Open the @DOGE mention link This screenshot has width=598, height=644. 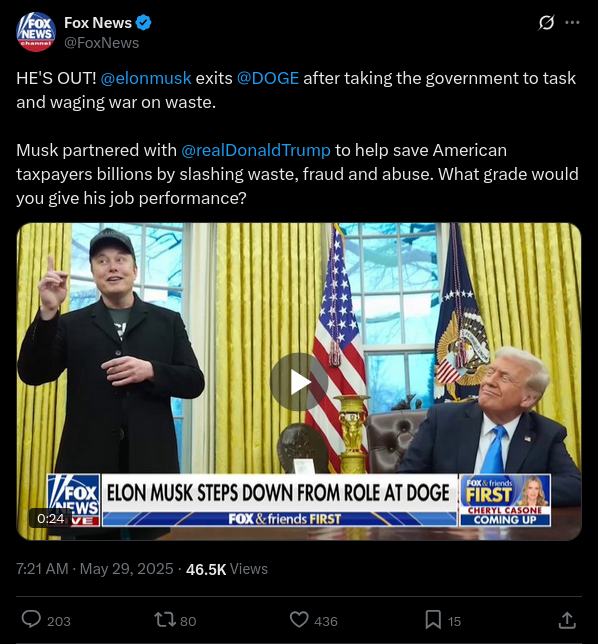[x=268, y=78]
